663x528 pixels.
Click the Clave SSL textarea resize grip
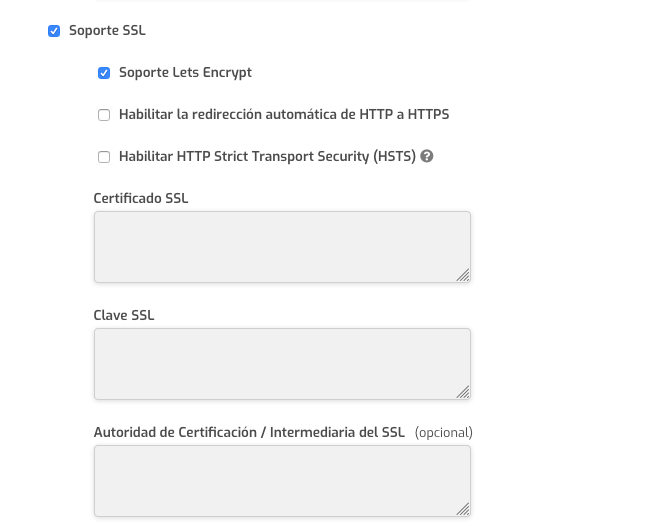pyautogui.click(x=463, y=392)
